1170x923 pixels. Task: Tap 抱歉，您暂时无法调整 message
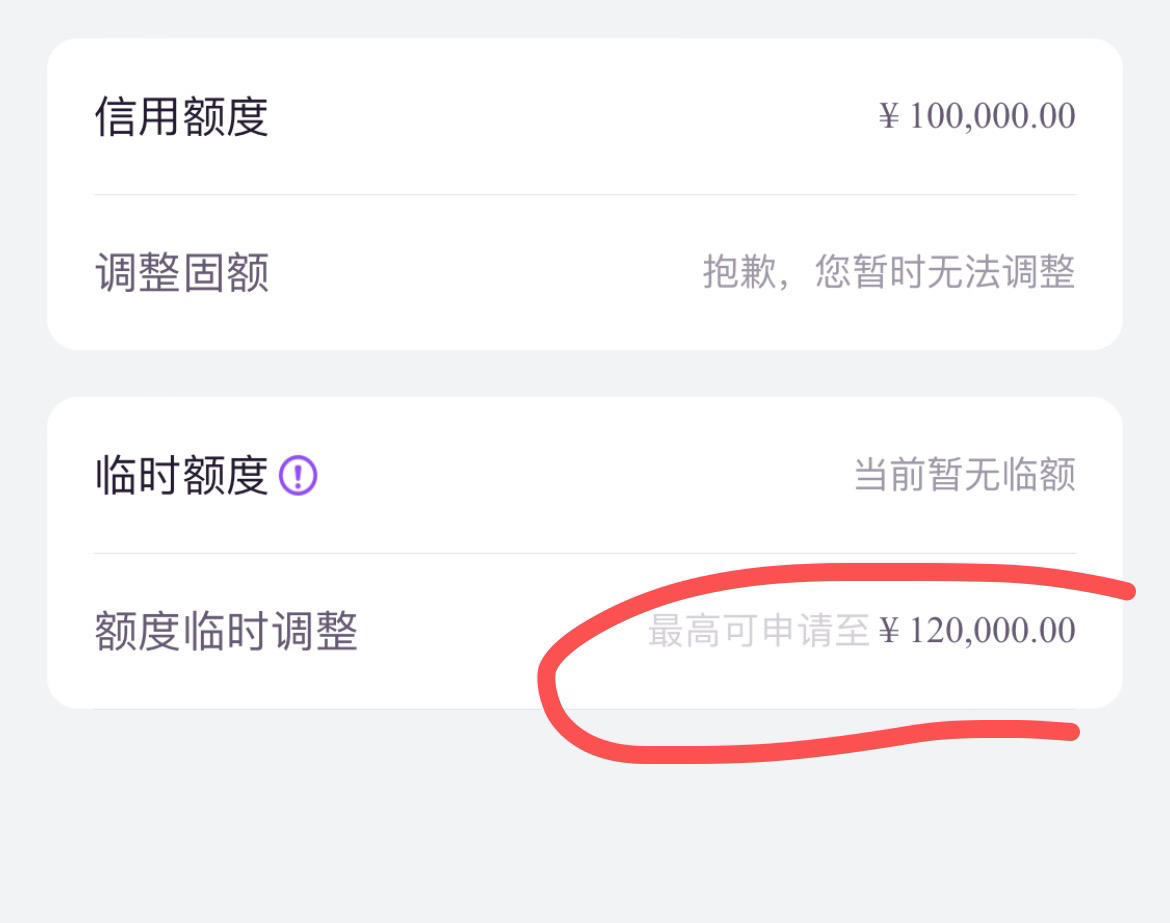click(889, 272)
